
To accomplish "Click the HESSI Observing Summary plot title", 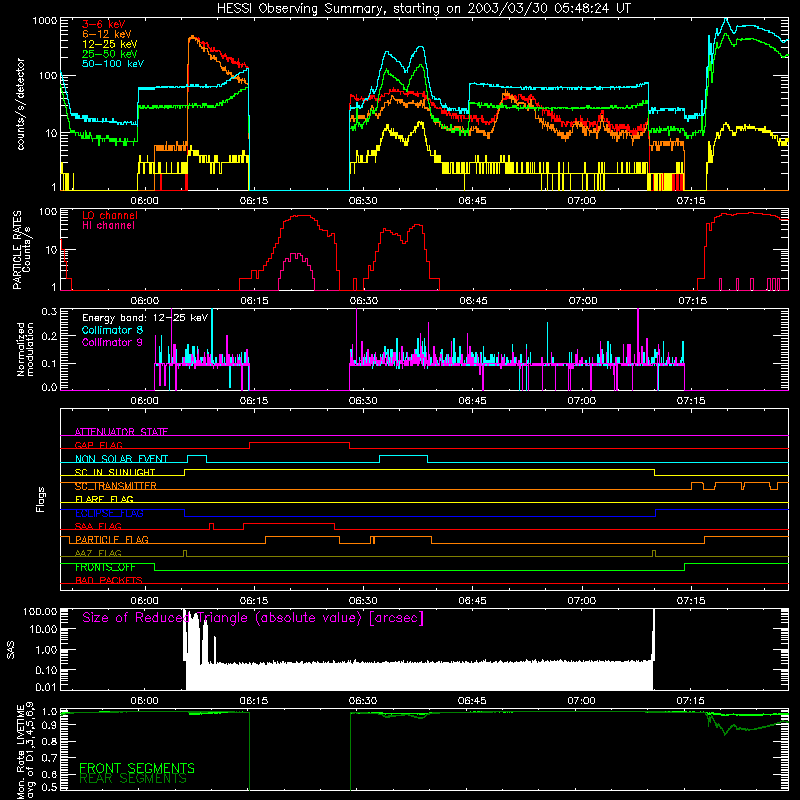I will click(x=424, y=8).
